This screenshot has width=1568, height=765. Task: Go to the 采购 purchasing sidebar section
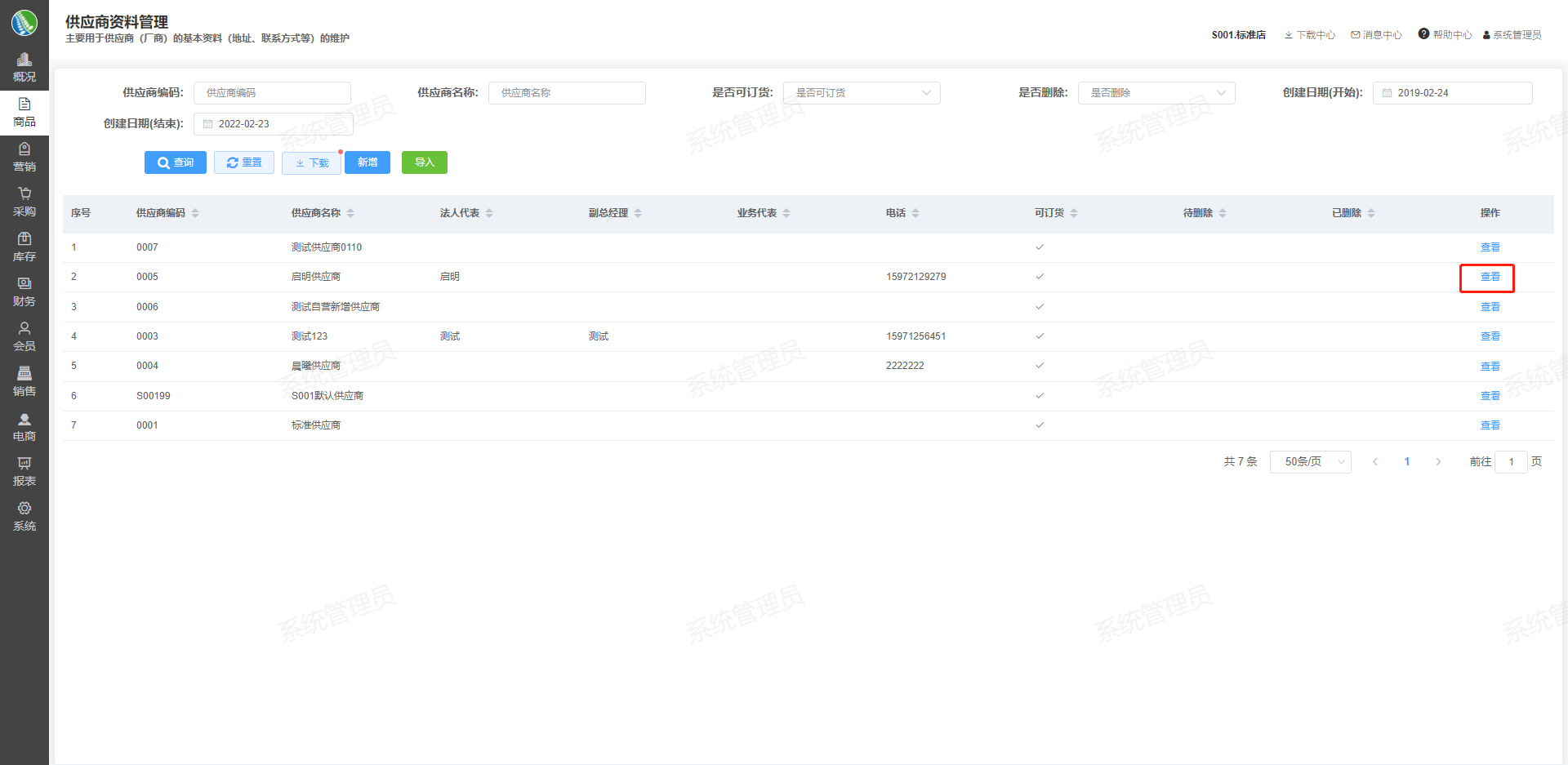tap(24, 202)
